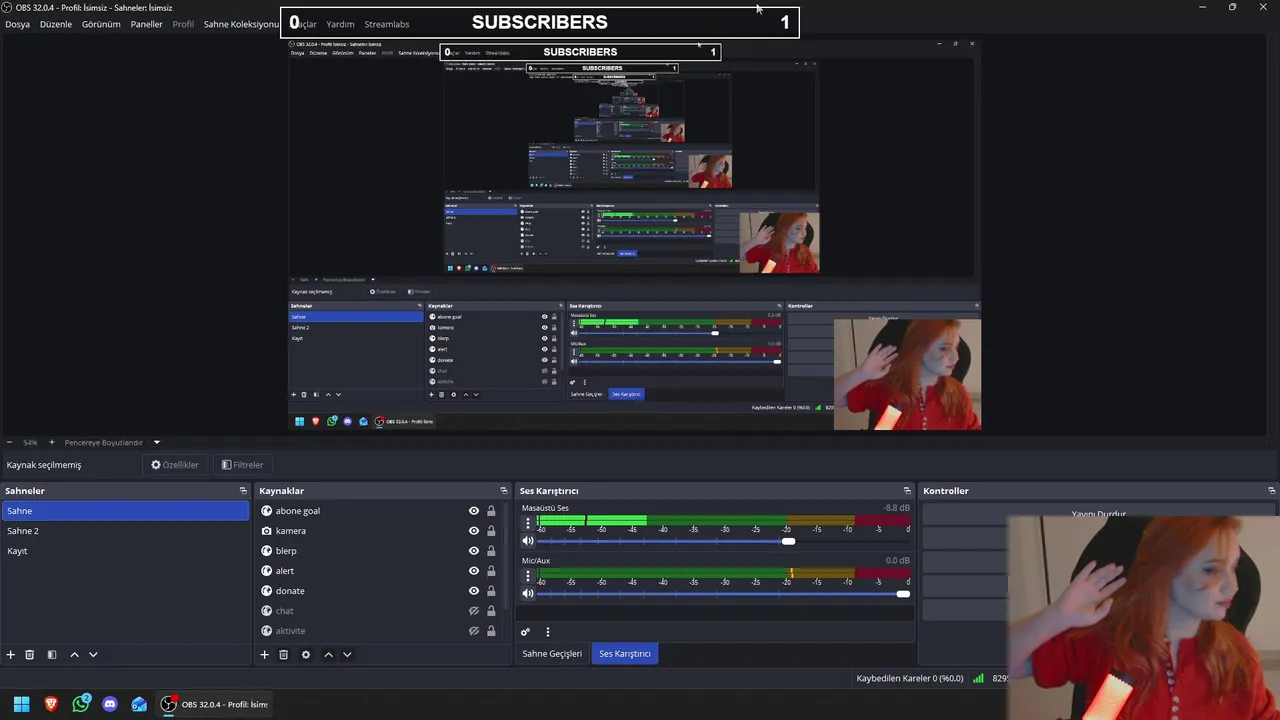
Task: Add a new scene in Sahneler
Action: pos(11,654)
